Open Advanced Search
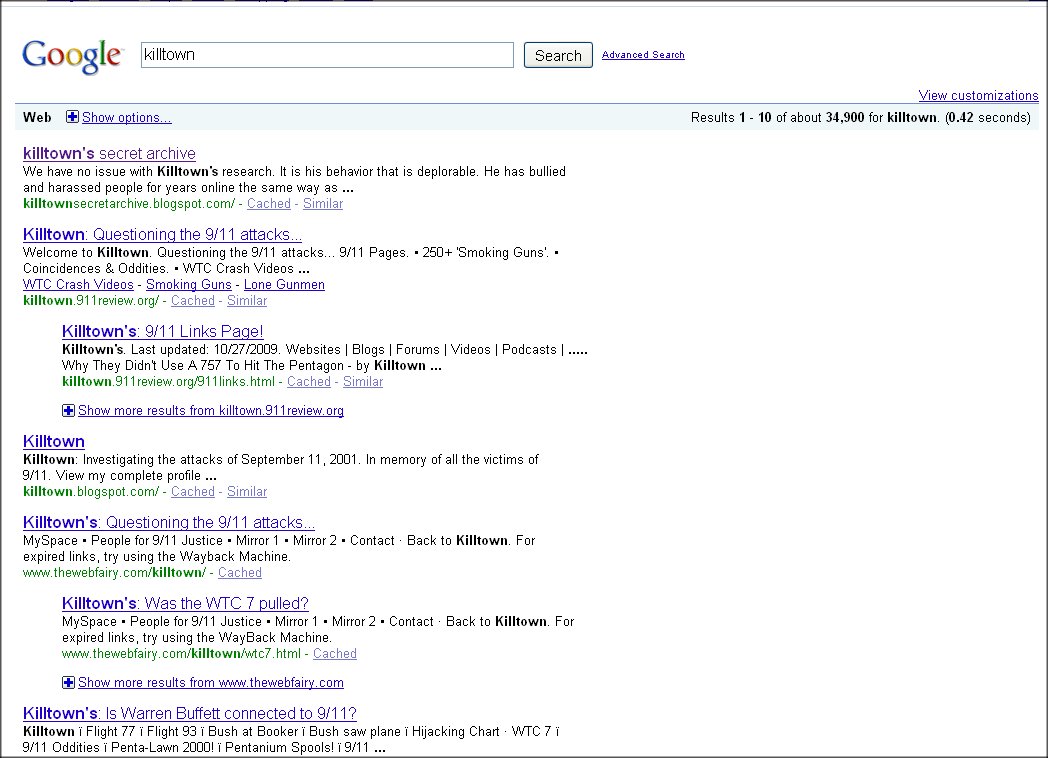Viewport: 1048px width, 758px height. click(x=643, y=55)
